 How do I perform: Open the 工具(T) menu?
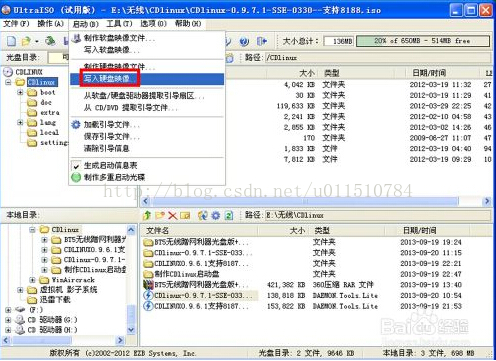click(119, 24)
